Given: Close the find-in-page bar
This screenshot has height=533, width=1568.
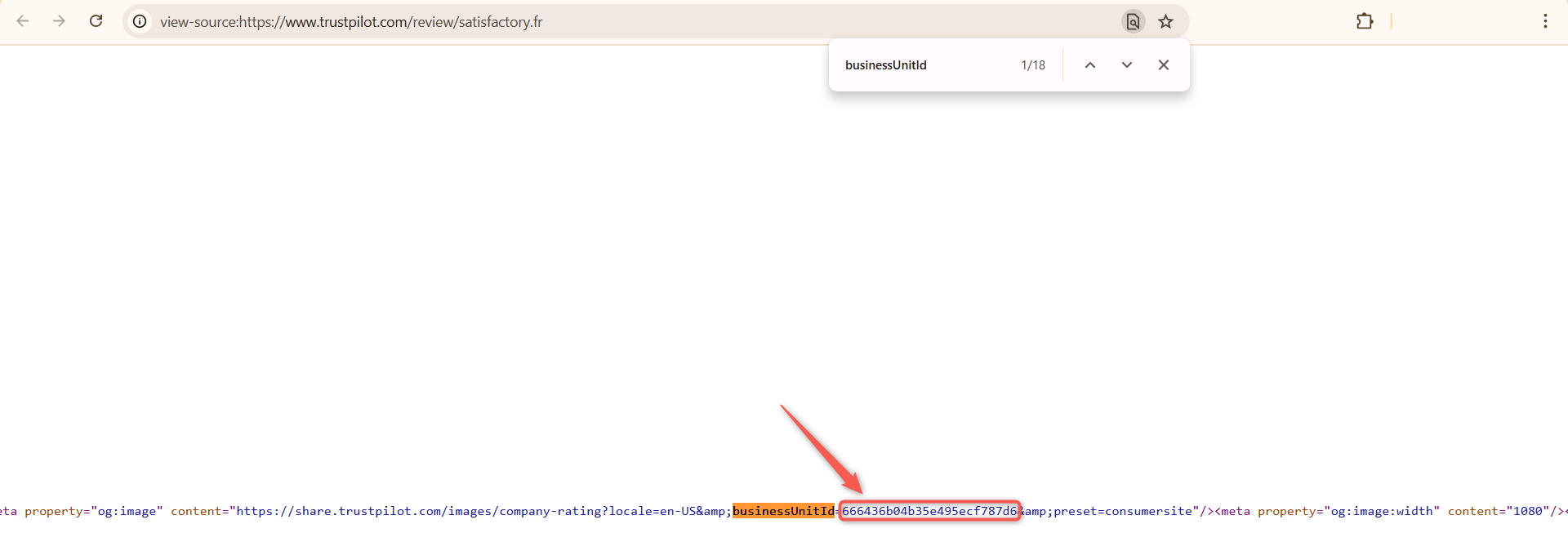Looking at the screenshot, I should 1163,65.
